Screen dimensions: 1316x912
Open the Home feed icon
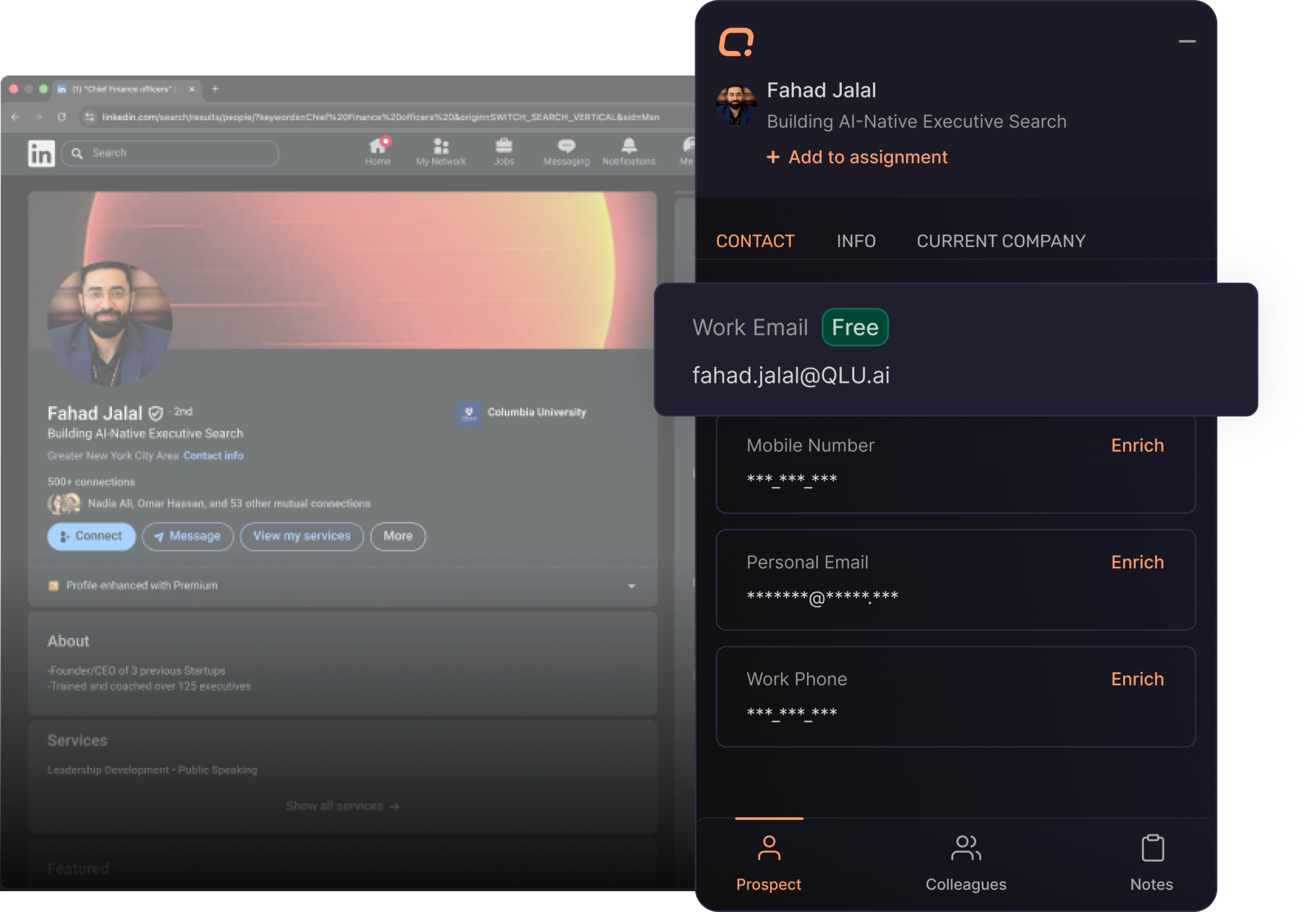point(377,147)
